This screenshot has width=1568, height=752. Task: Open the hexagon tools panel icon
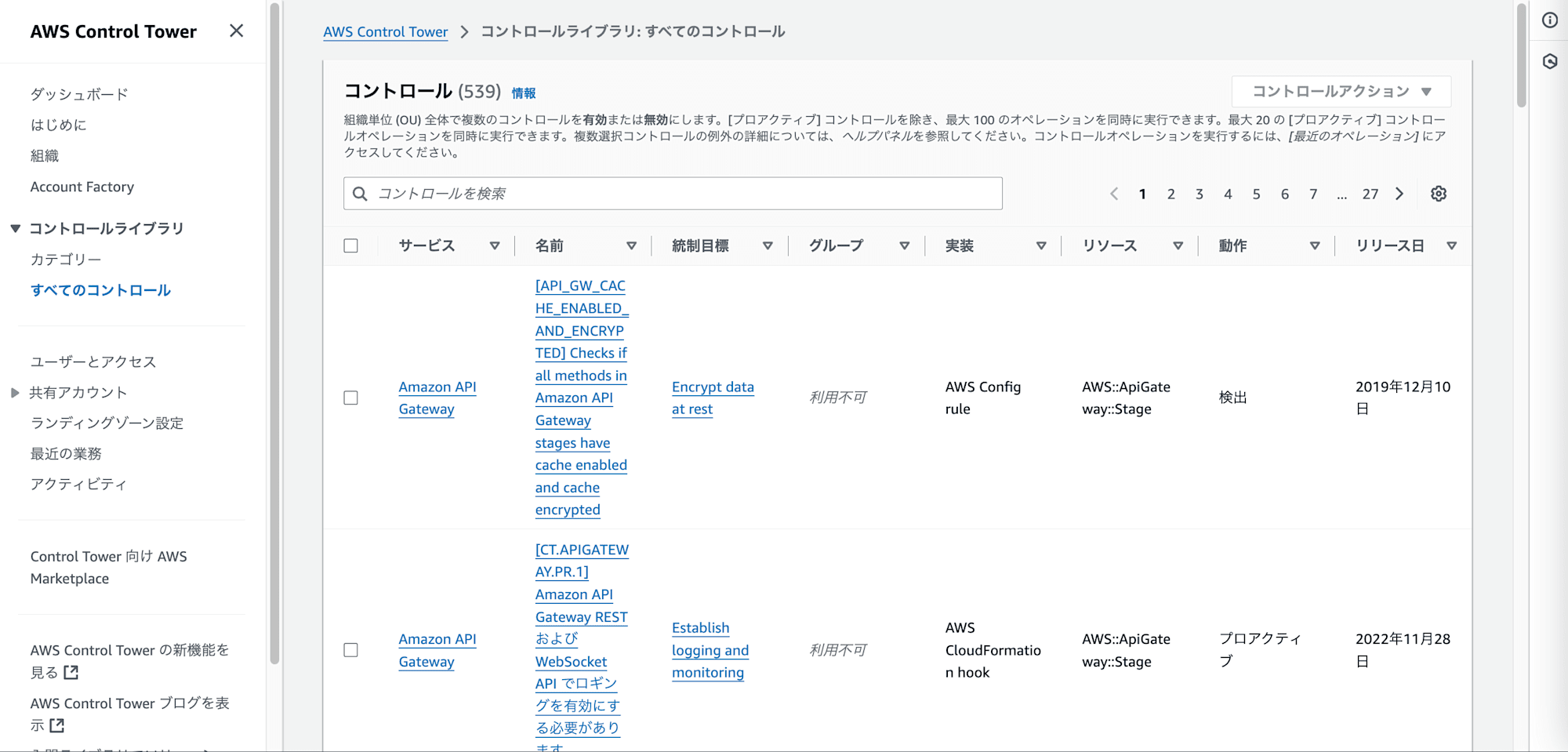(x=1550, y=61)
